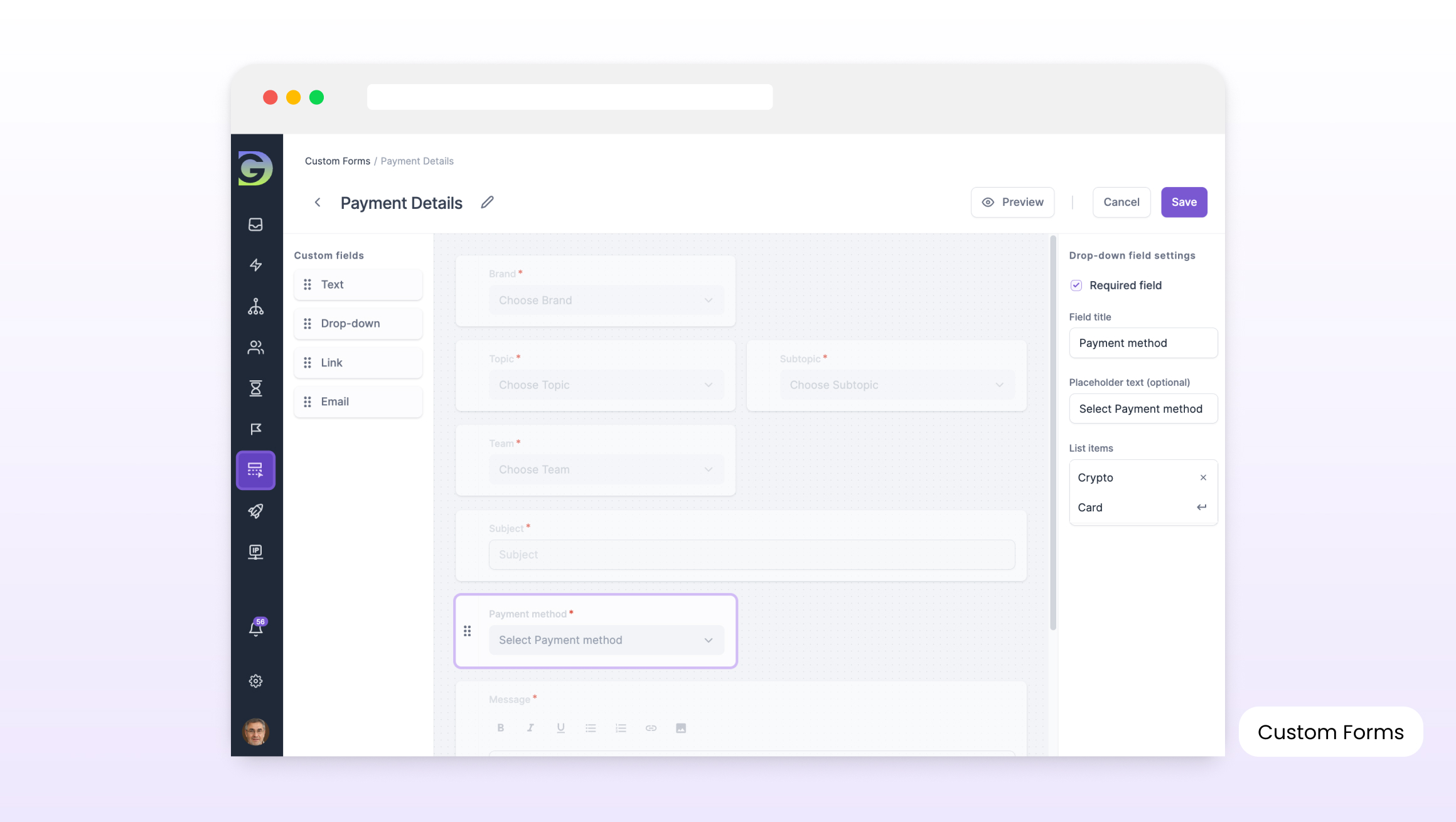Screen dimensions: 1456x822
Task: Click the app logo in sidebar
Action: click(255, 168)
